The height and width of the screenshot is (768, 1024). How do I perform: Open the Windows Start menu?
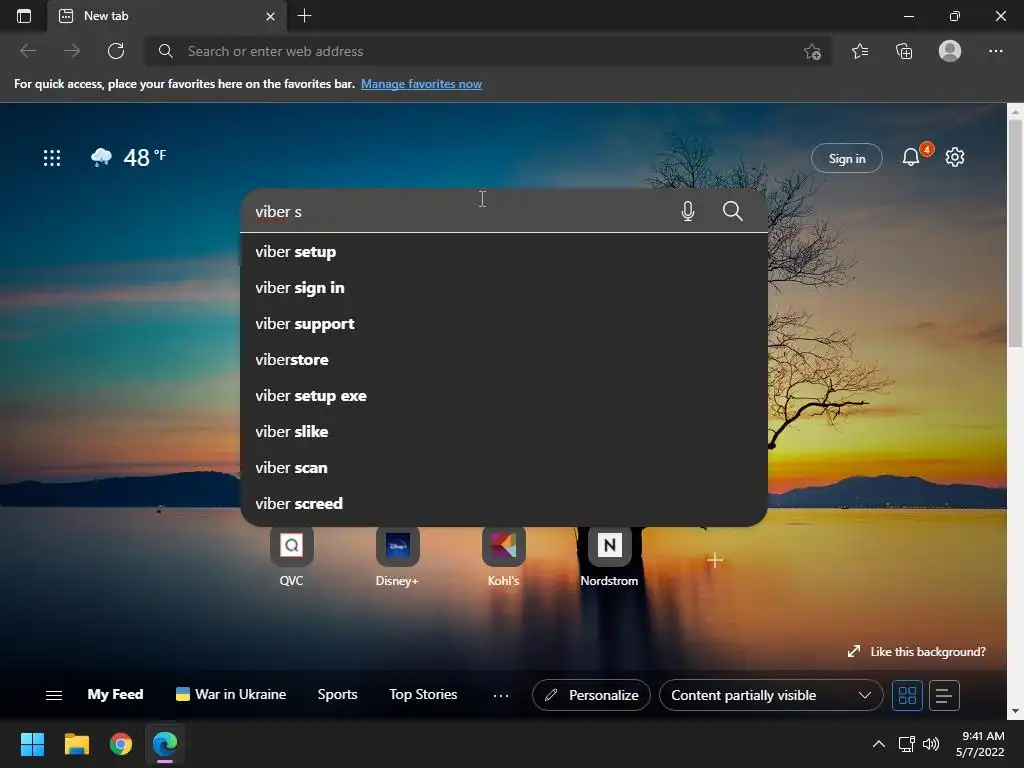tap(32, 744)
